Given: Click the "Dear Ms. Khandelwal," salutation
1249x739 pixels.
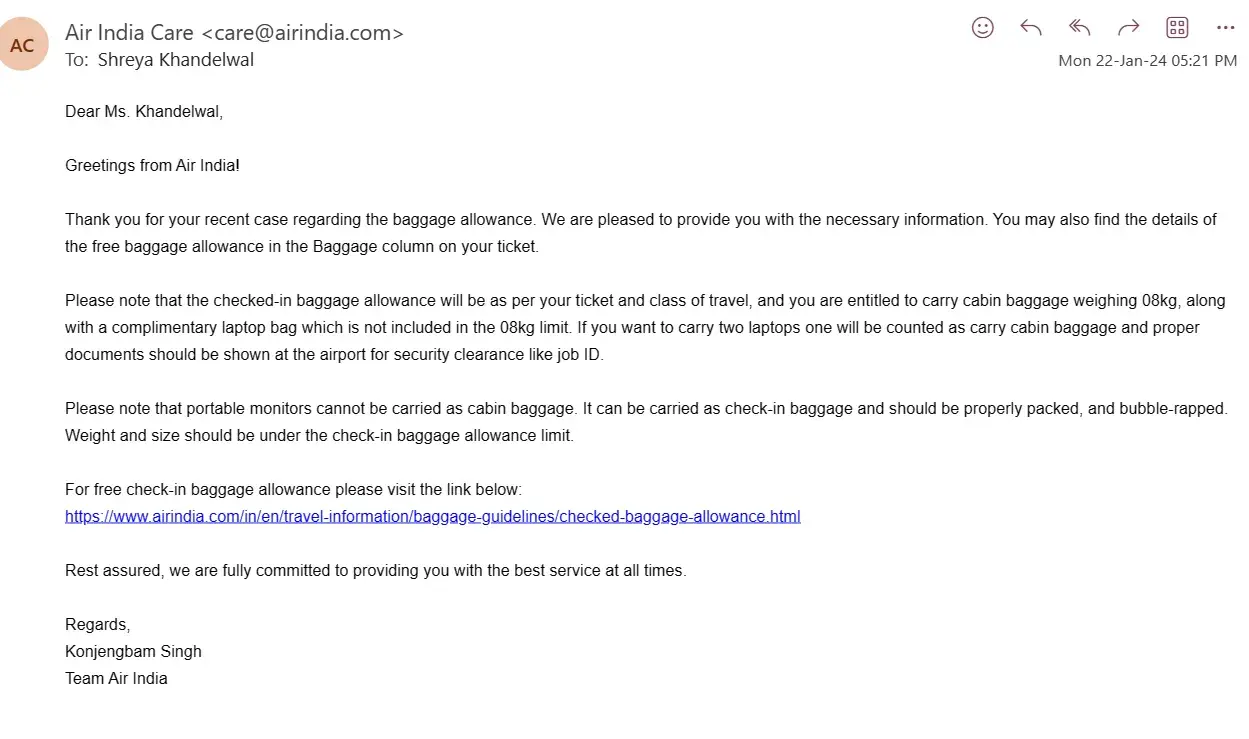Looking at the screenshot, I should click(x=144, y=112).
